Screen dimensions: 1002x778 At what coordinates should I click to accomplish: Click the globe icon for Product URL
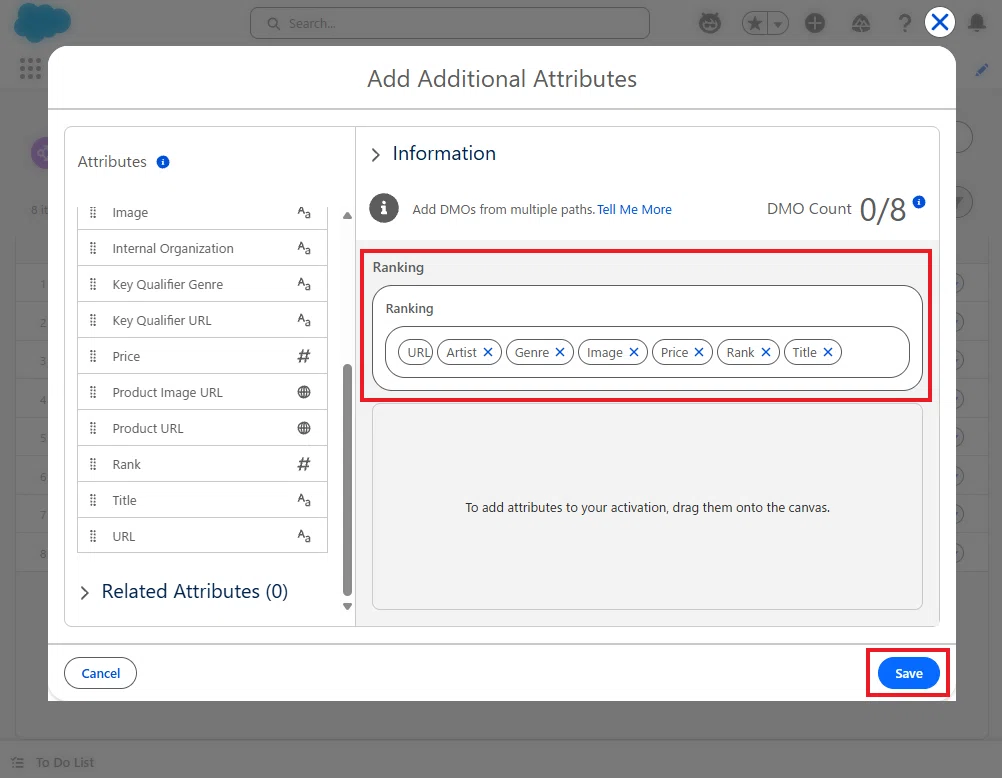[x=304, y=428]
